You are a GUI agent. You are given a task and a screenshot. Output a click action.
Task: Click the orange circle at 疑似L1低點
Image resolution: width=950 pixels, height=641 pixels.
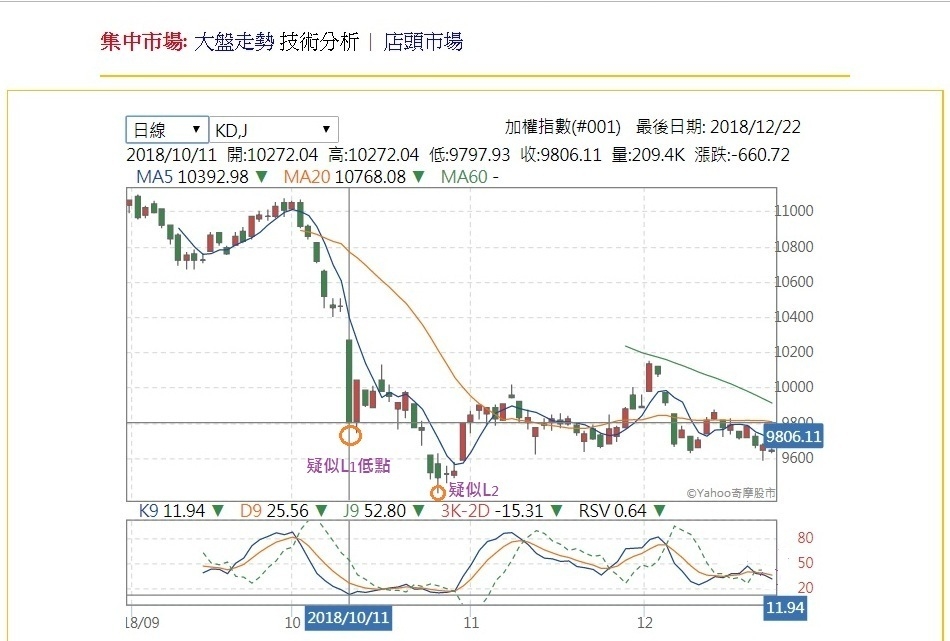[x=351, y=435]
